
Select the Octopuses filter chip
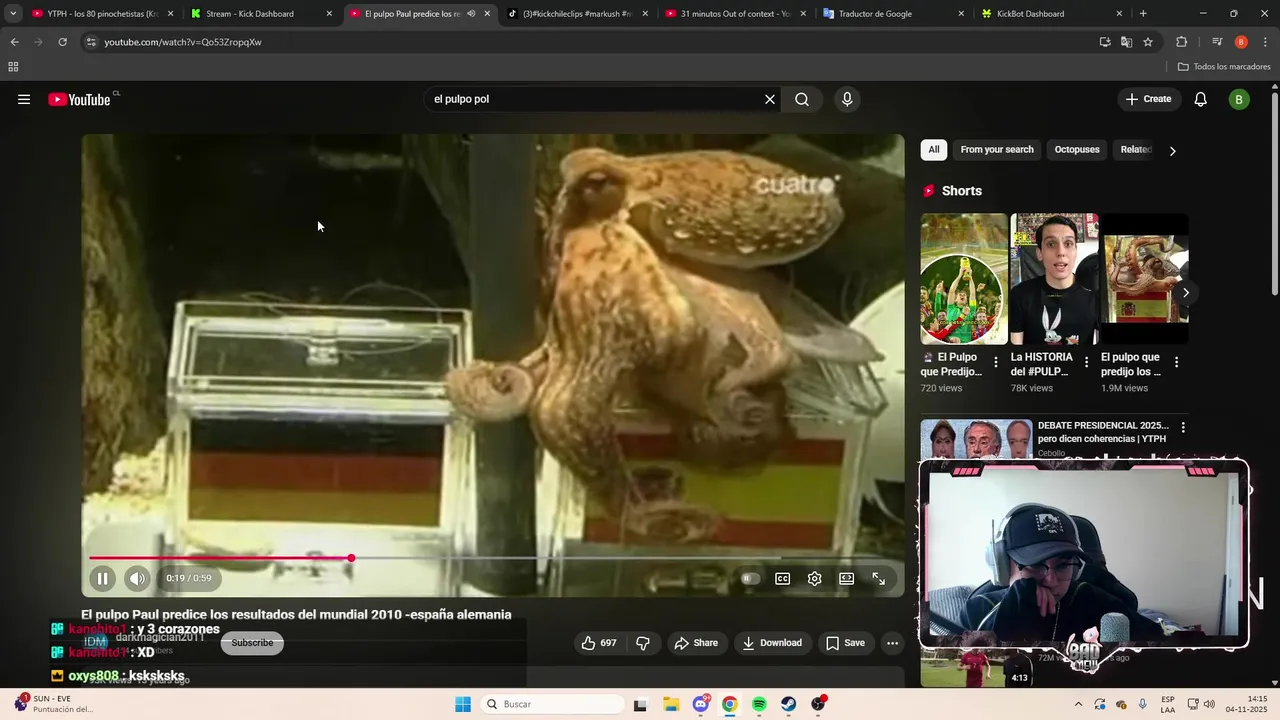pyautogui.click(x=1077, y=150)
